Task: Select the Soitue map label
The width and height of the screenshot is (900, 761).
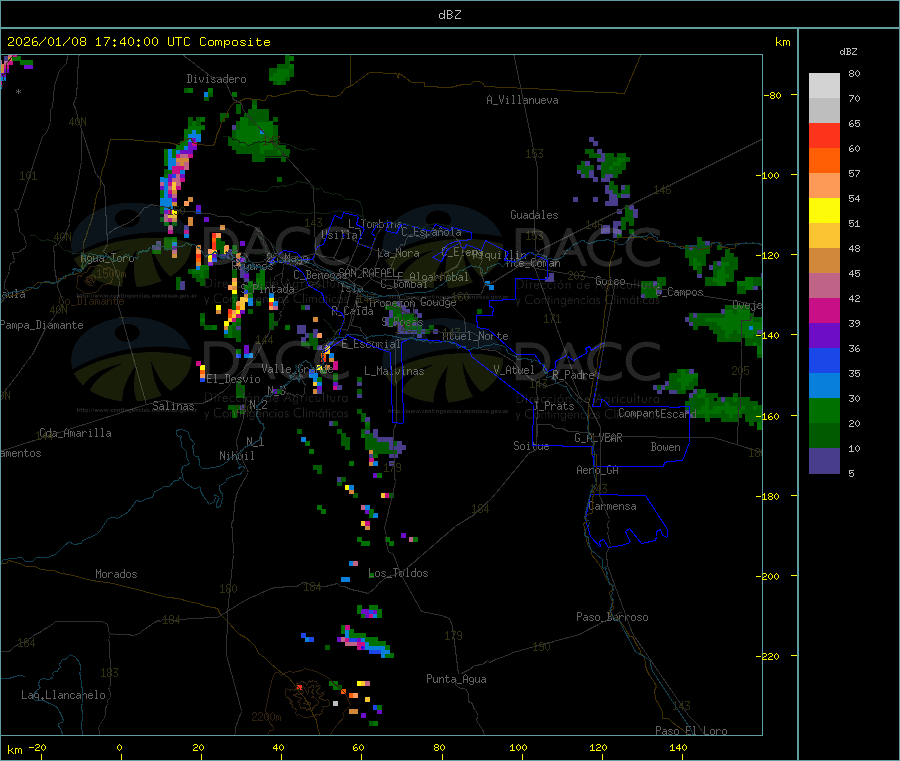Action: (x=531, y=446)
